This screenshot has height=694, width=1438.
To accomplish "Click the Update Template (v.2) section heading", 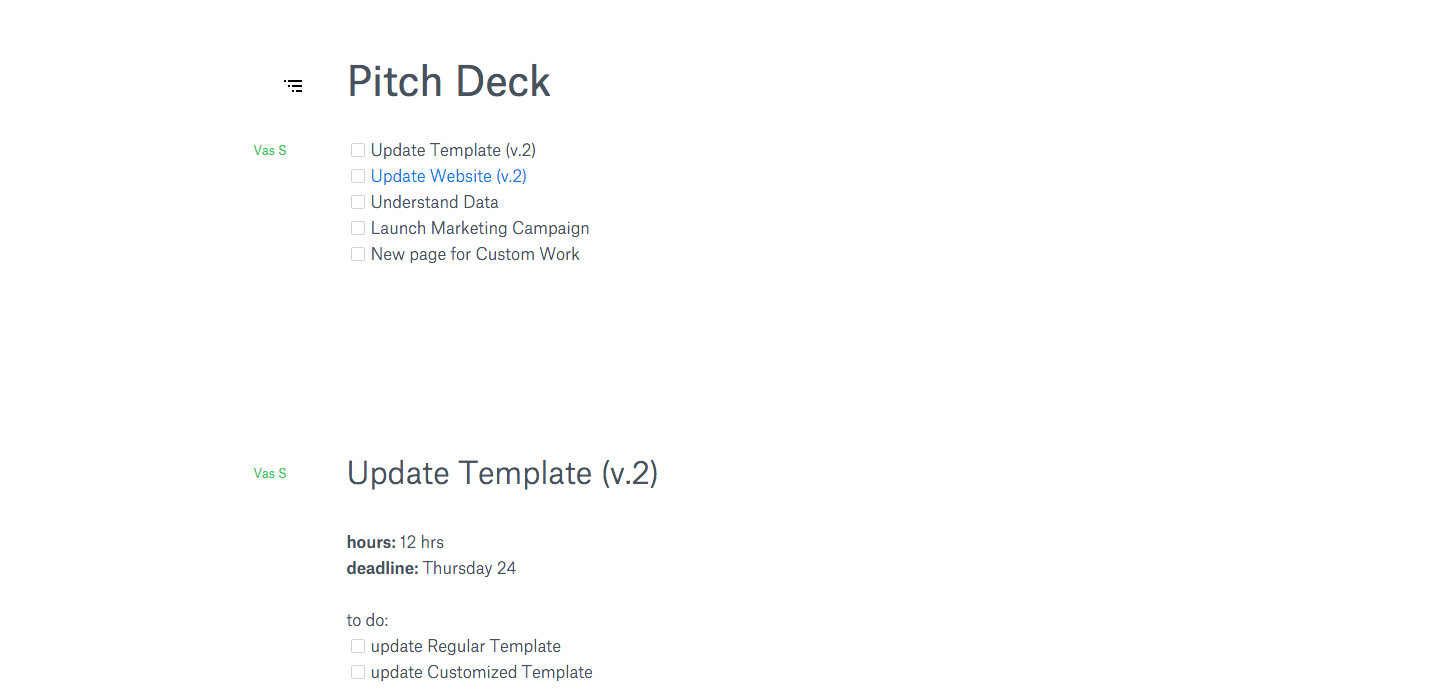I will 502,473.
